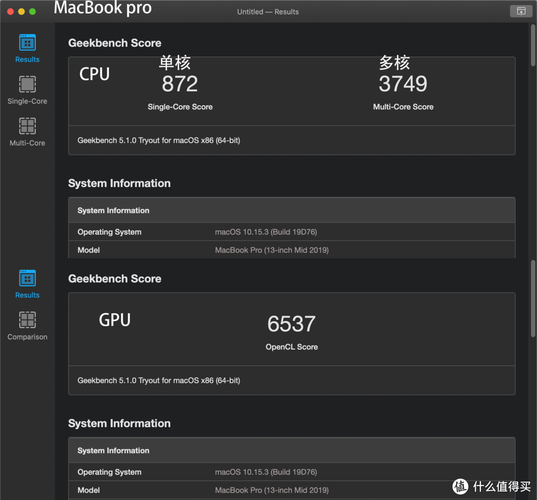Click the upload icon in the title bar
The image size is (537, 500).
tap(521, 11)
